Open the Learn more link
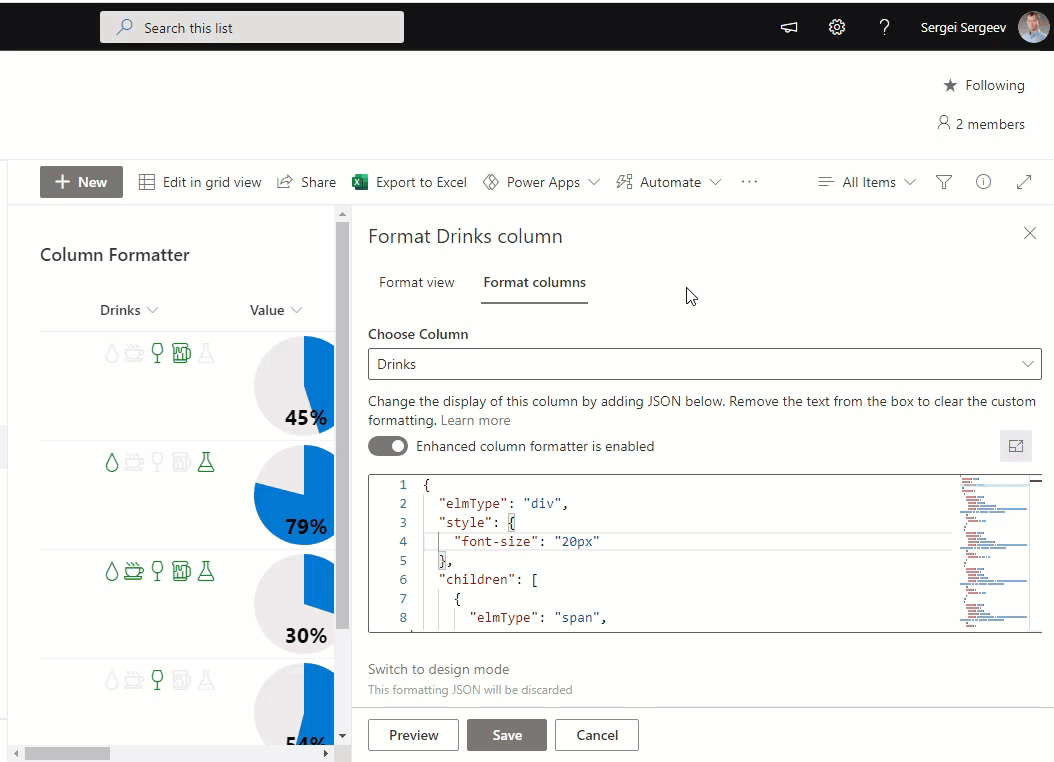 pyautogui.click(x=475, y=421)
